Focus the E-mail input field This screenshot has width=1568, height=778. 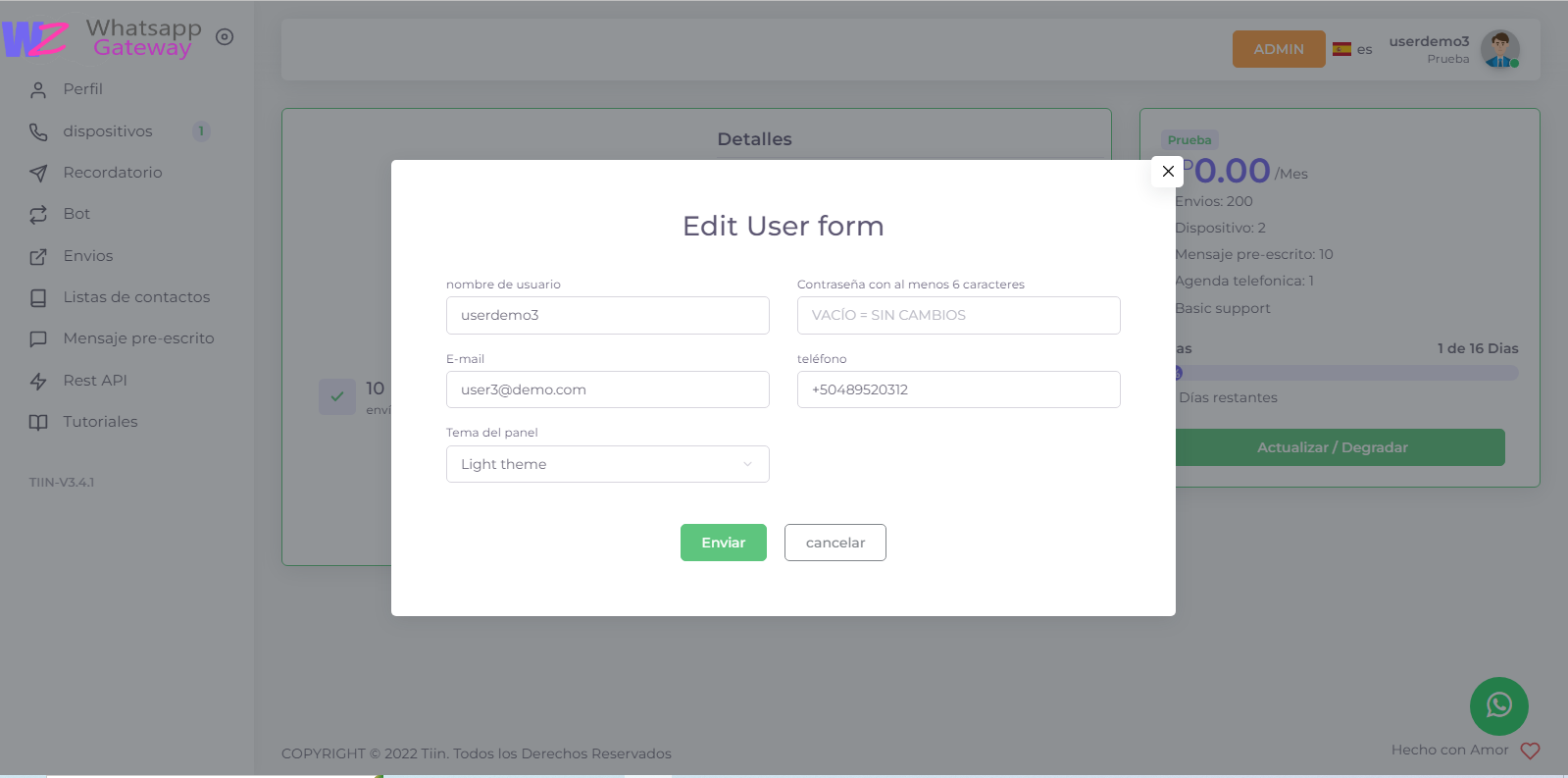(607, 389)
